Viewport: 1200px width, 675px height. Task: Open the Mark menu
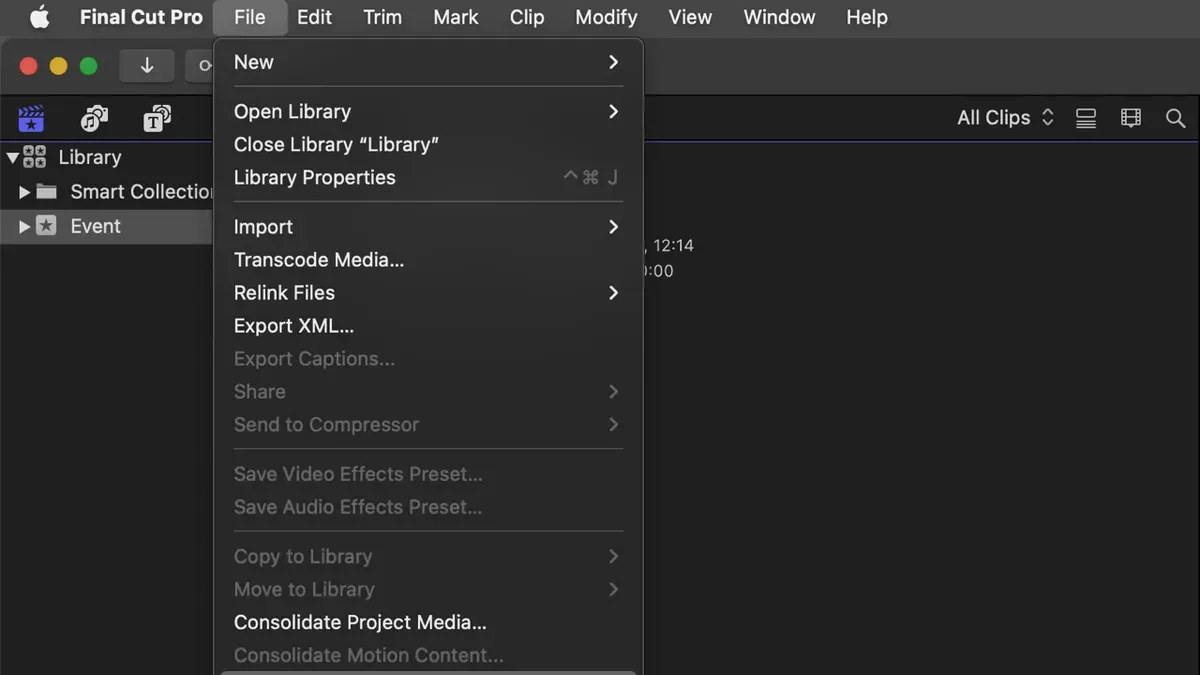point(456,17)
